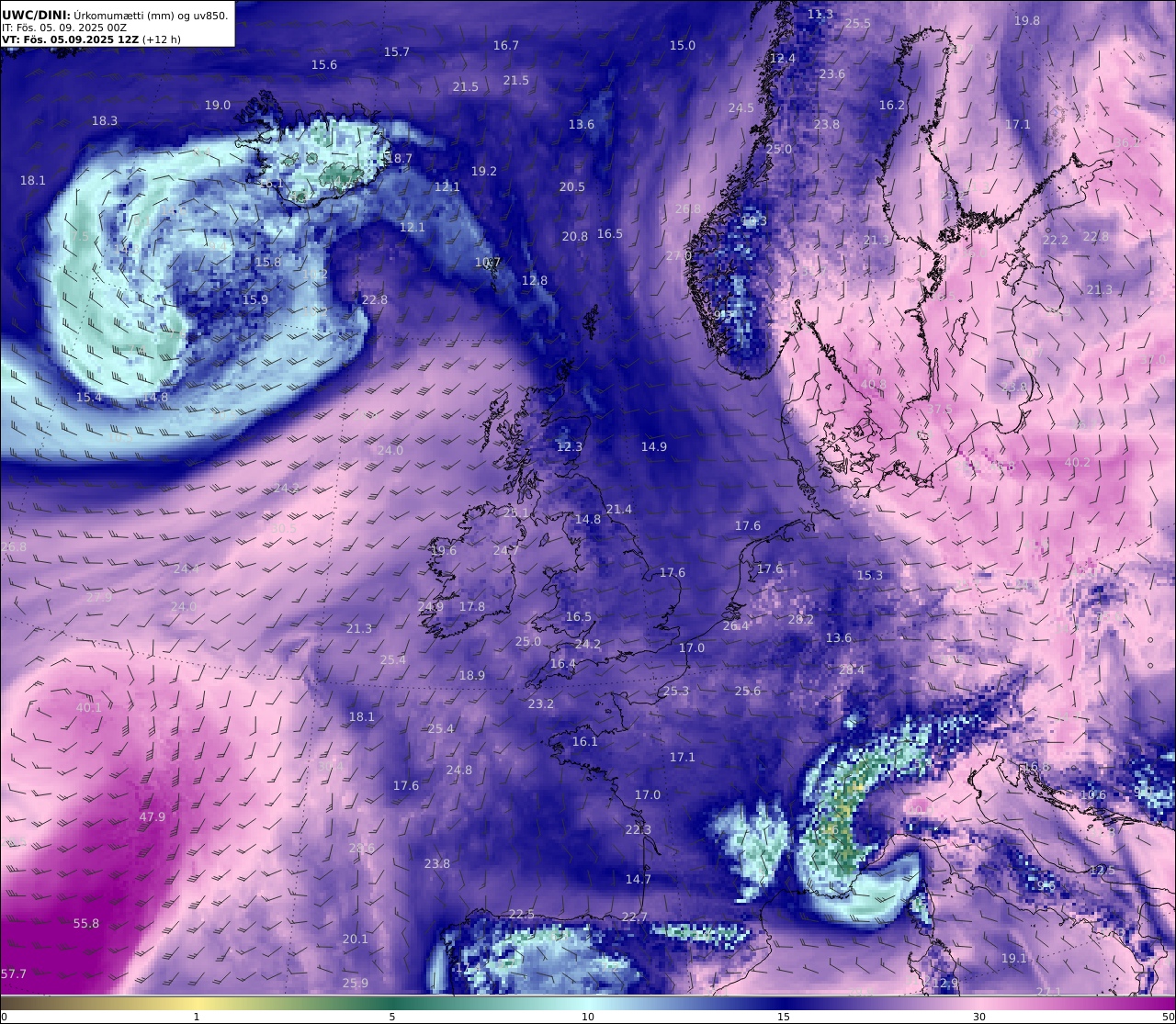Click the colorbar tick label 5
This screenshot has width=1176, height=1024.
tap(392, 1017)
